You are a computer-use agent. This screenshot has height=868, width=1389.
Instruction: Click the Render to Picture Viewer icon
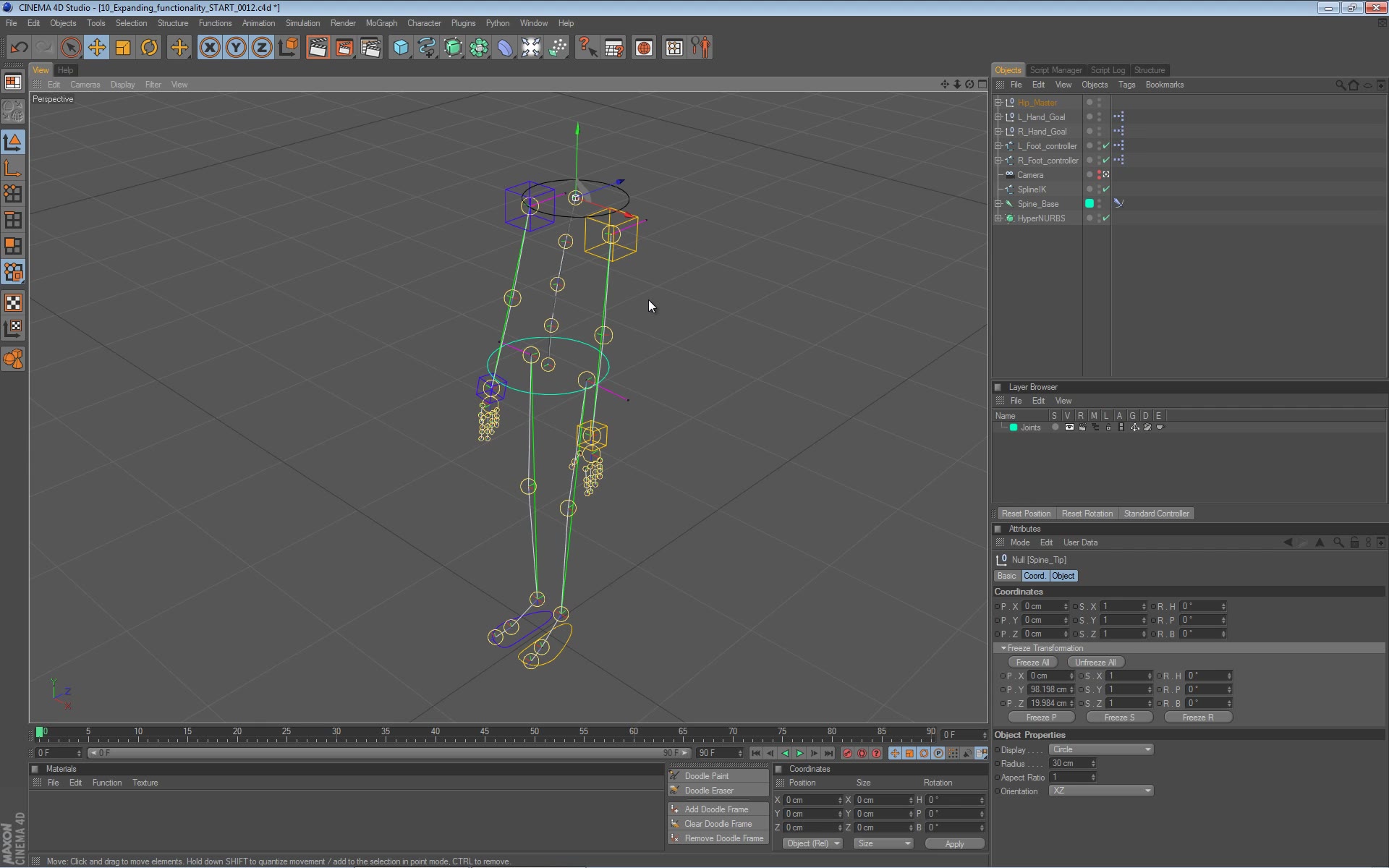click(344, 47)
